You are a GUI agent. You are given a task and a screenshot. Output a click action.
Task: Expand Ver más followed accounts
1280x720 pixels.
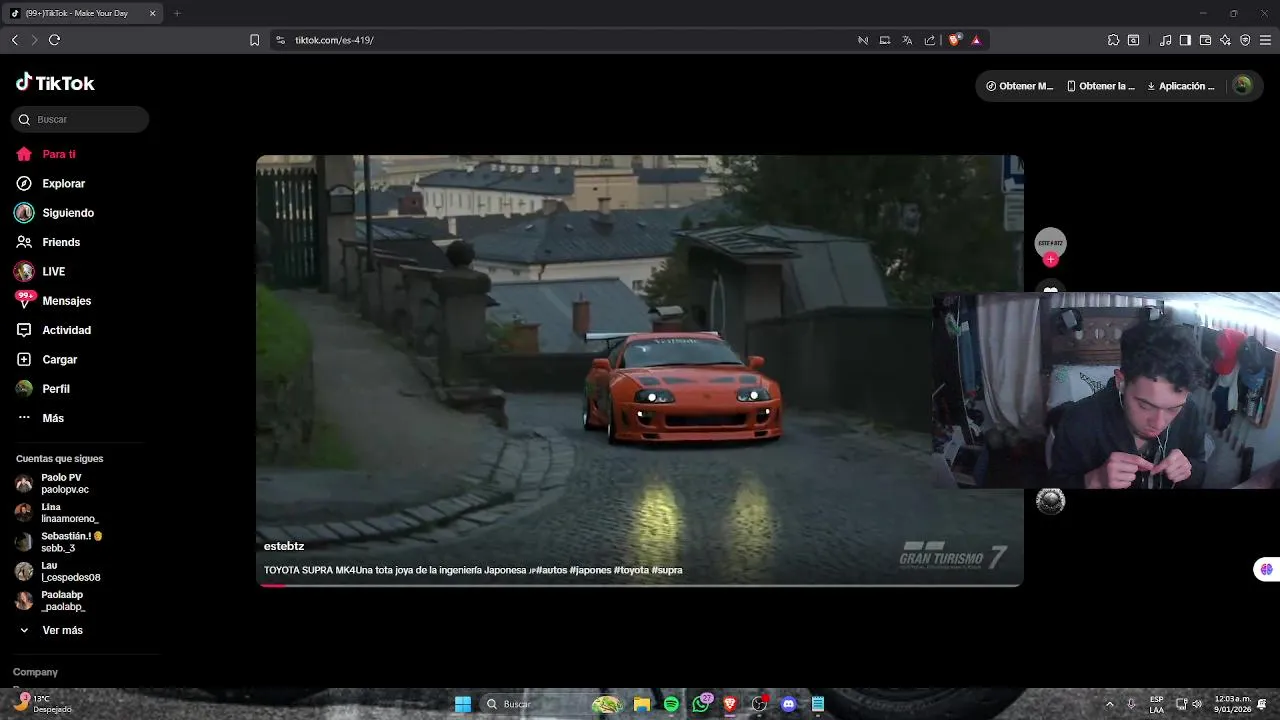tap(51, 630)
